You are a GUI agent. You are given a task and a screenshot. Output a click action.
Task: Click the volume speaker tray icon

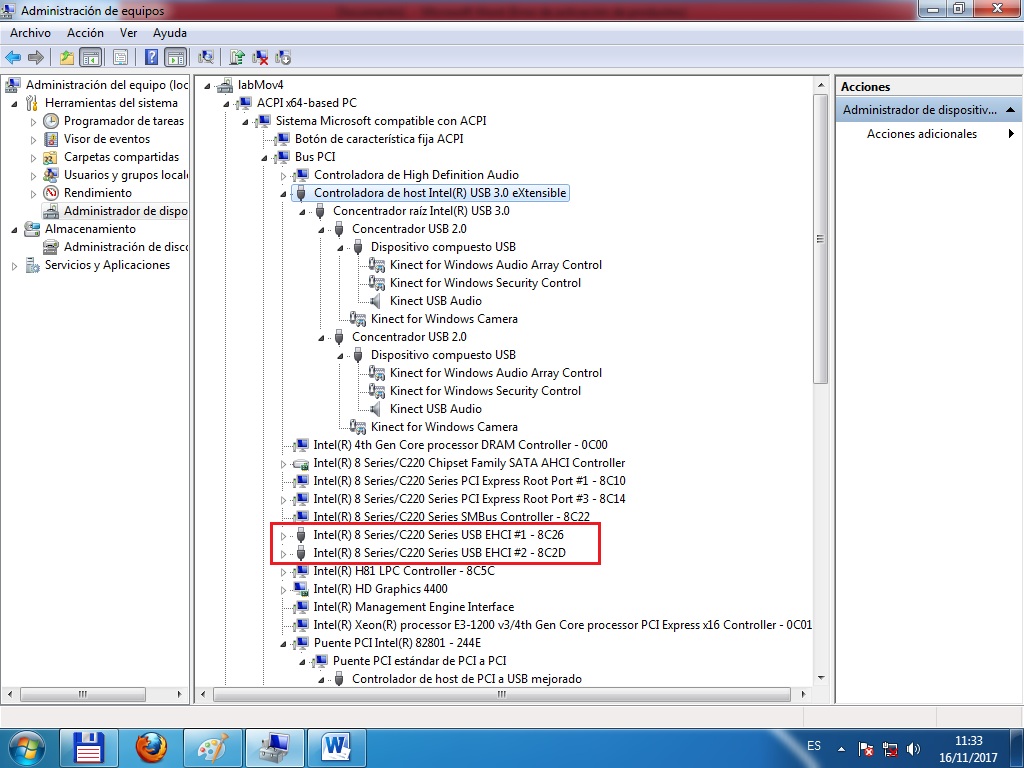pyautogui.click(x=913, y=748)
